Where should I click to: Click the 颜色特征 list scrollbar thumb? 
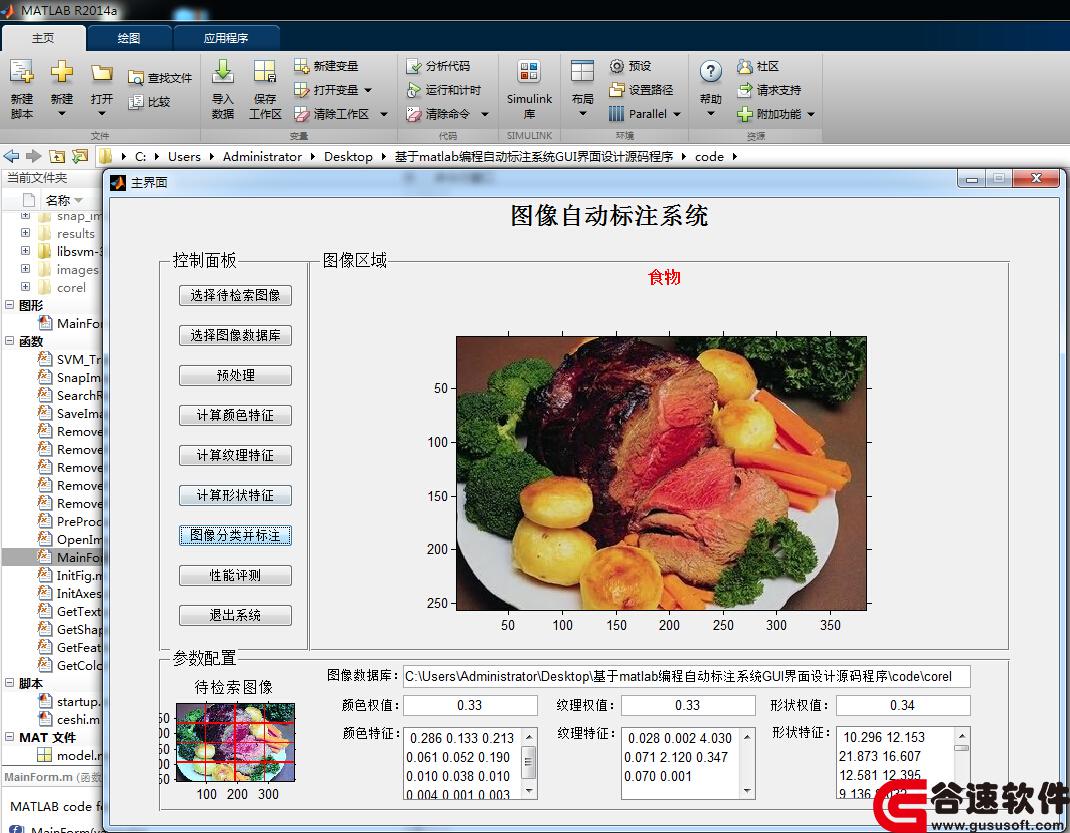tap(529, 762)
